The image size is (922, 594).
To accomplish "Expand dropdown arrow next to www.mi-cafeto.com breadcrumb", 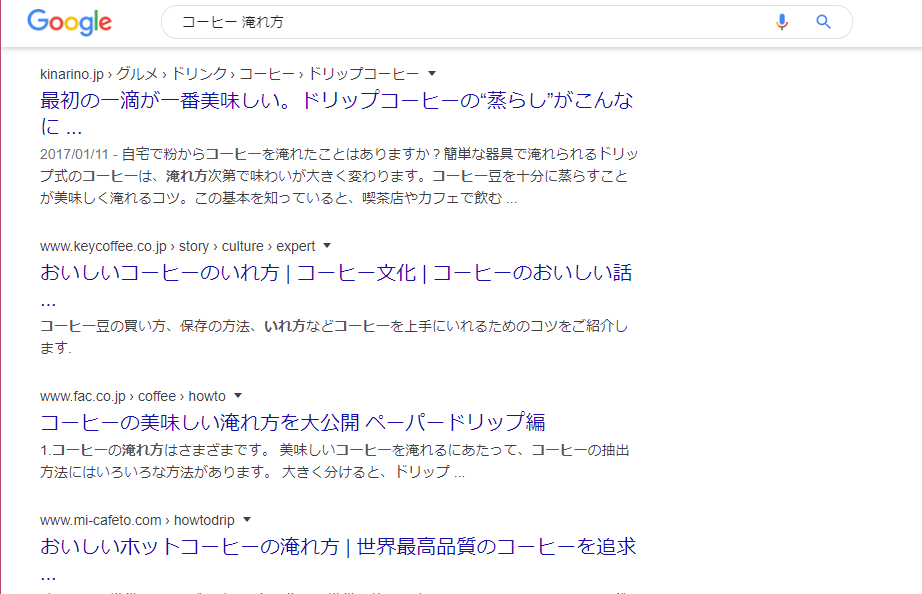I will [x=247, y=520].
